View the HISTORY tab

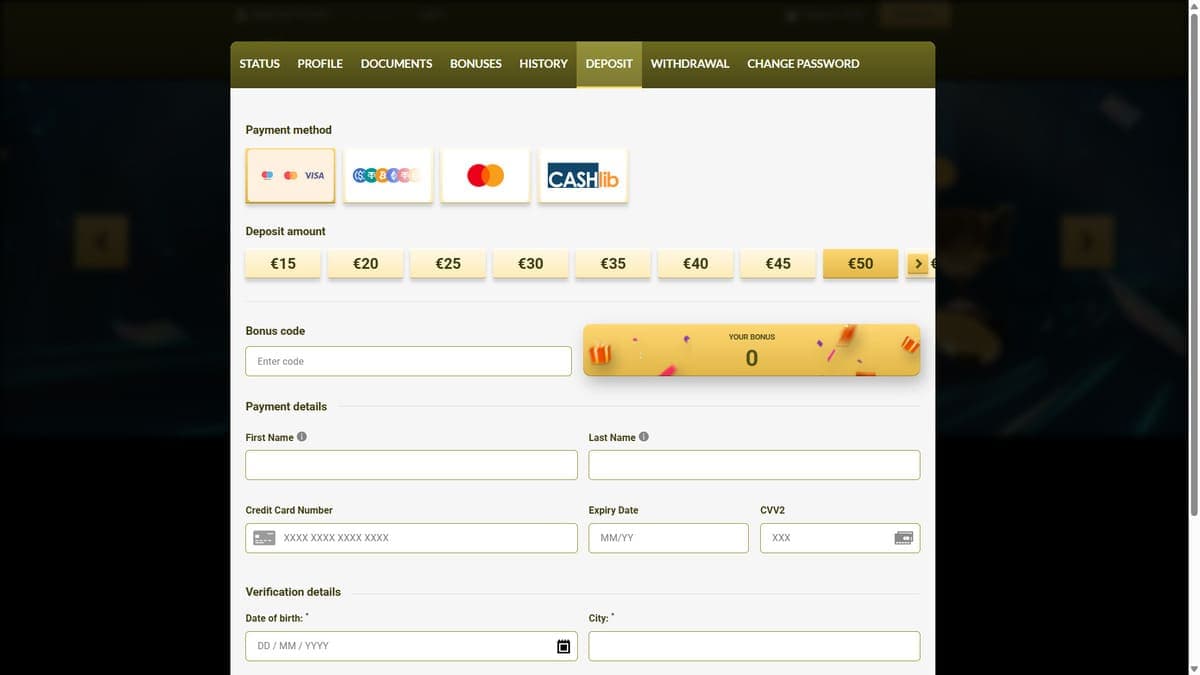pyautogui.click(x=543, y=63)
